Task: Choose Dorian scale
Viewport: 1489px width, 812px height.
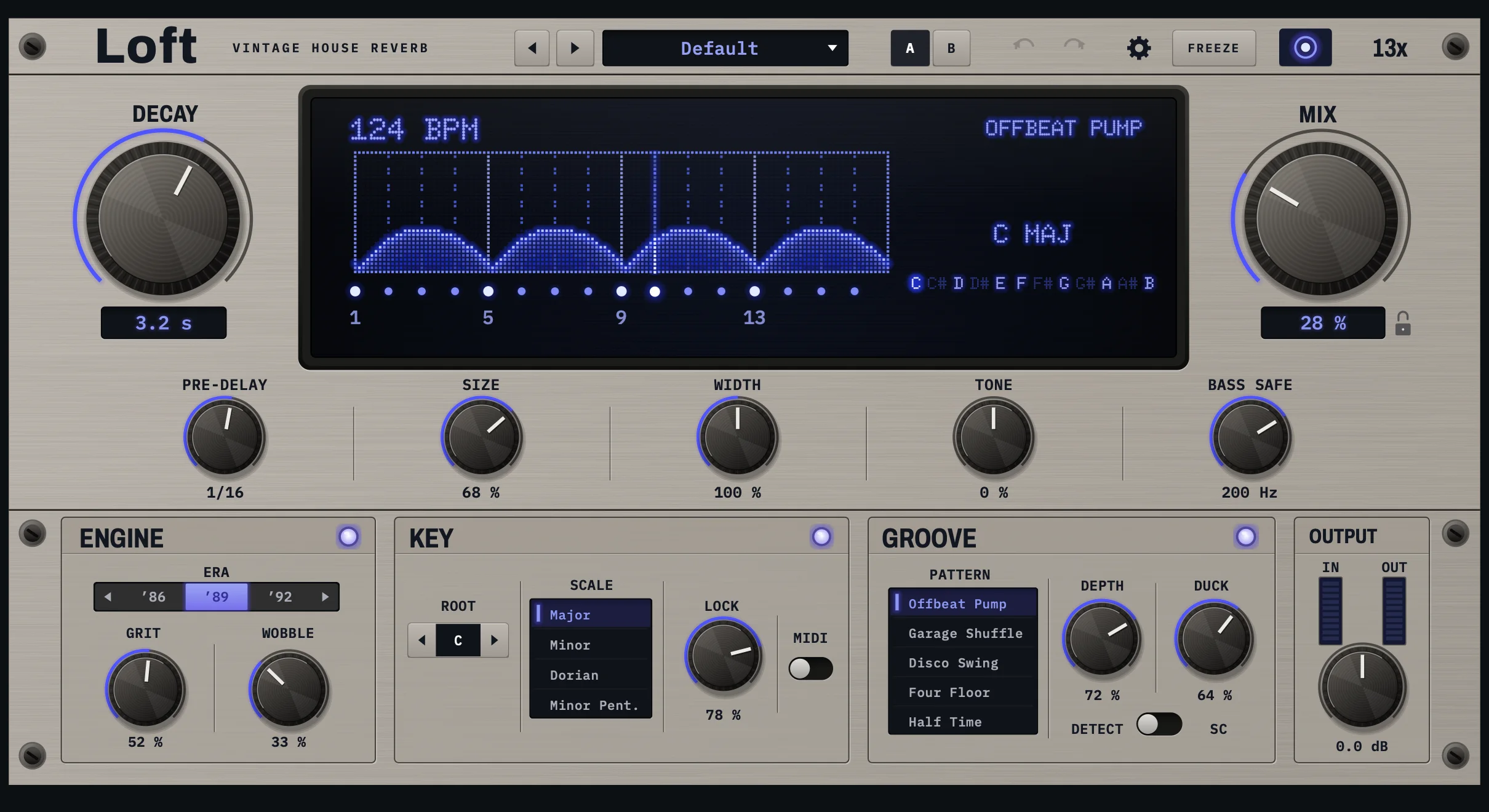Action: pyautogui.click(x=591, y=675)
